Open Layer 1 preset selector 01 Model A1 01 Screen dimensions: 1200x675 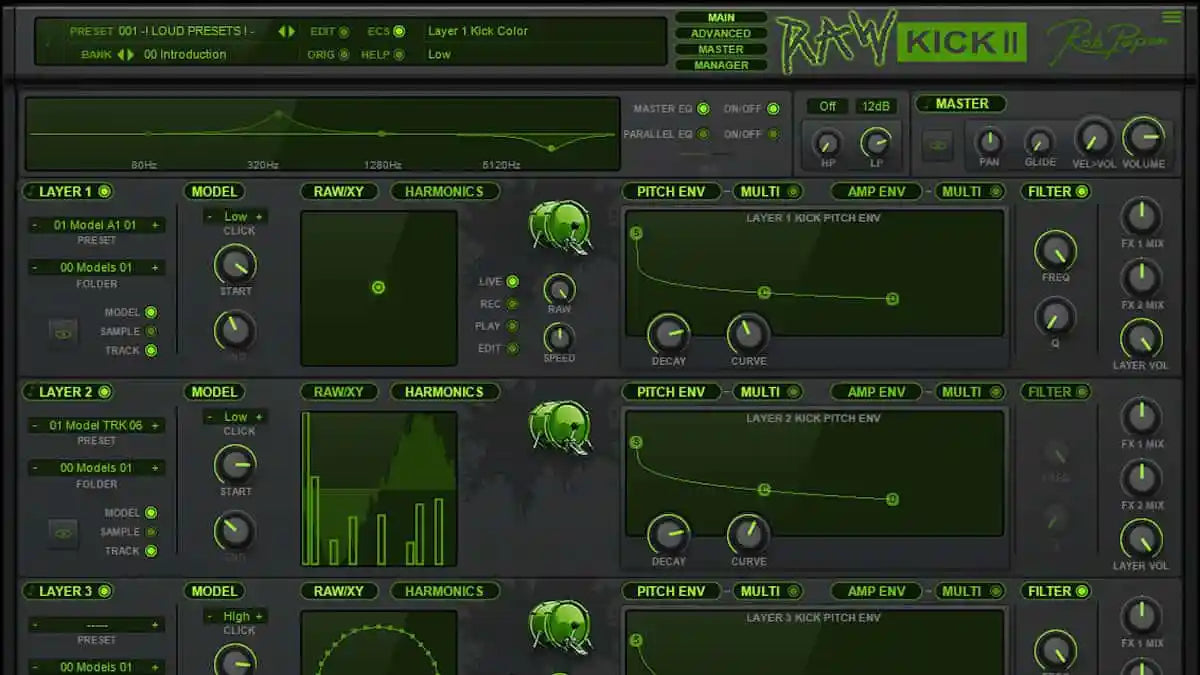(x=97, y=225)
